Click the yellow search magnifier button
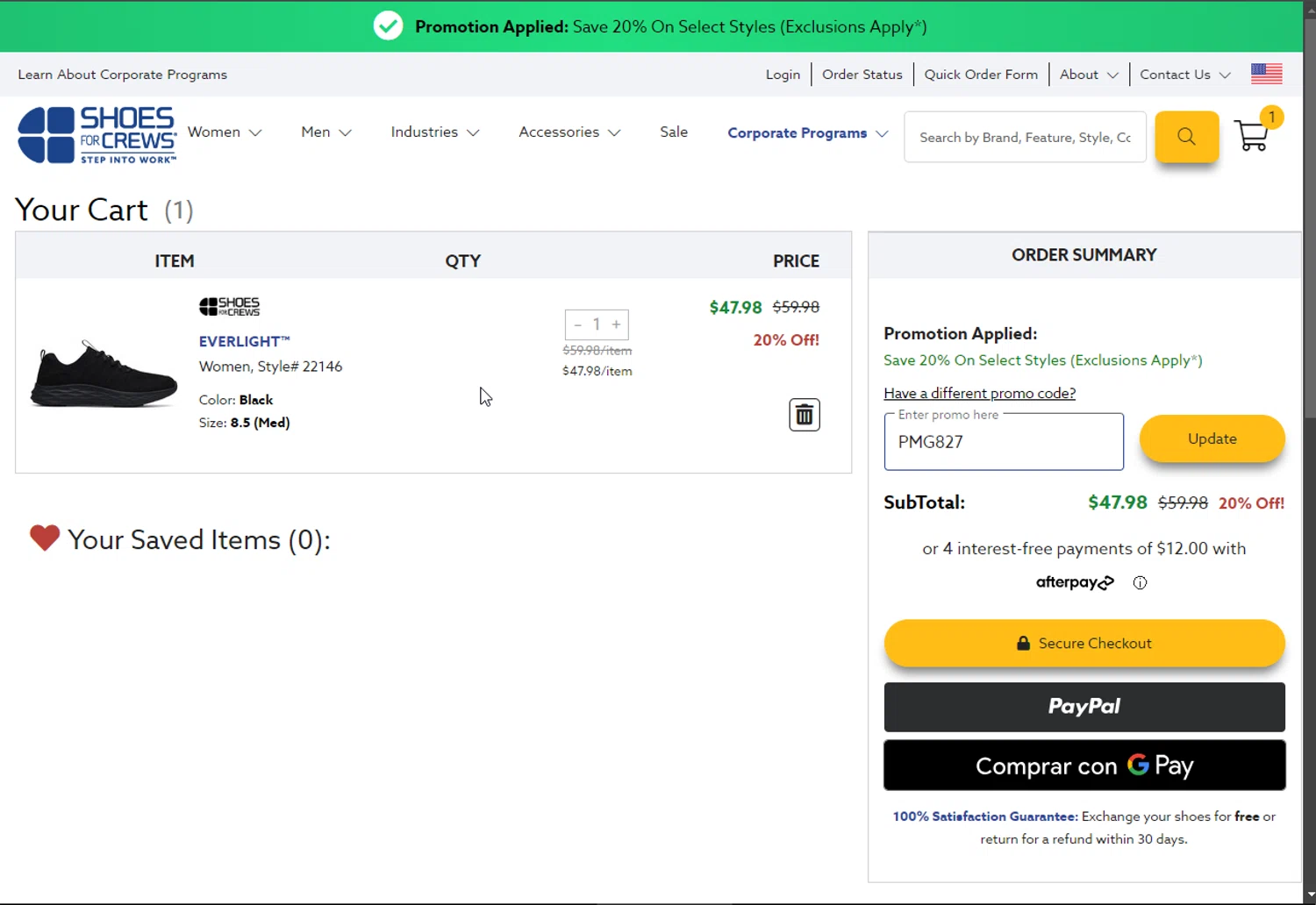This screenshot has width=1316, height=905. point(1186,136)
